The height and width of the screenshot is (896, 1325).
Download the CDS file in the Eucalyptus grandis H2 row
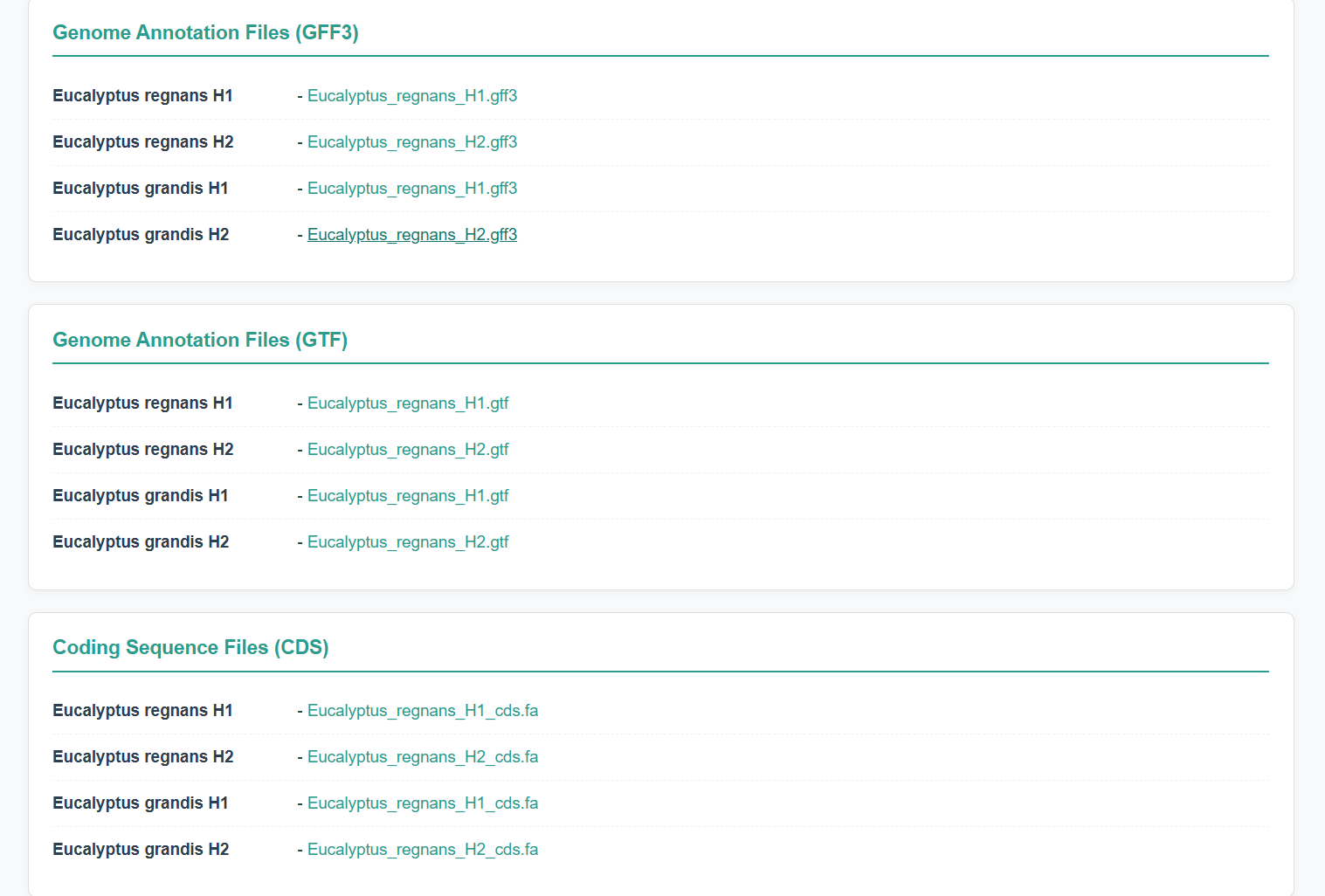(422, 849)
